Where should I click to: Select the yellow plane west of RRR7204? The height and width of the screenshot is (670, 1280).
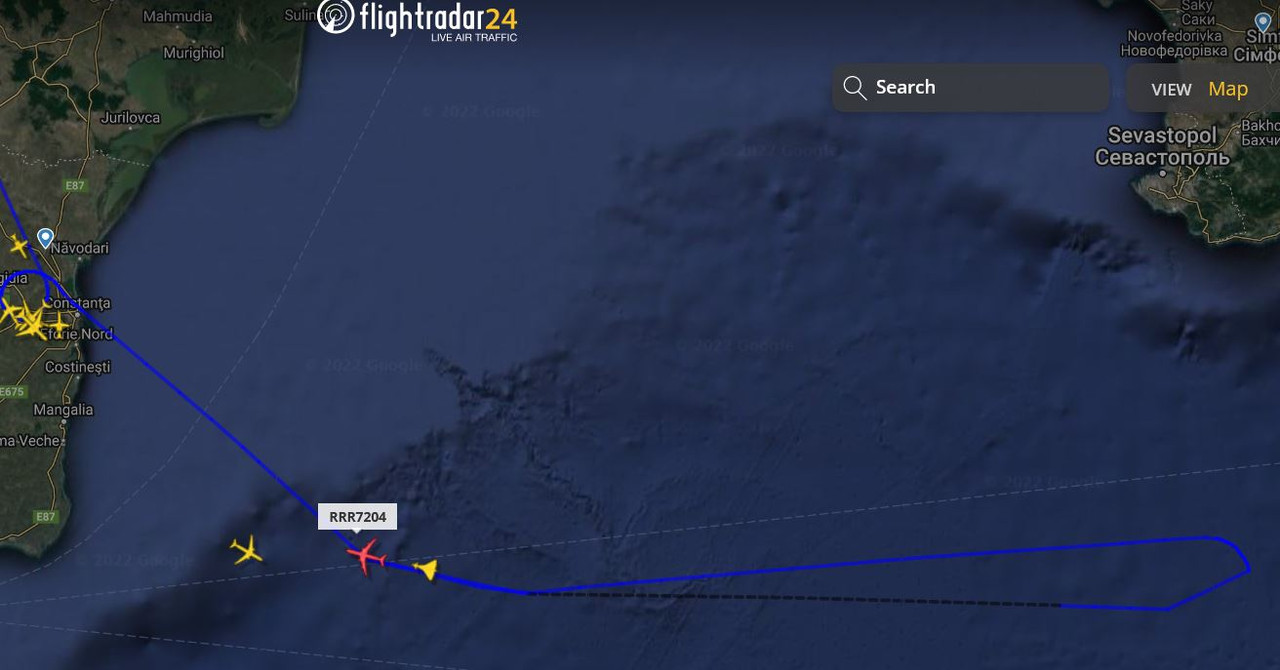pyautogui.click(x=246, y=549)
